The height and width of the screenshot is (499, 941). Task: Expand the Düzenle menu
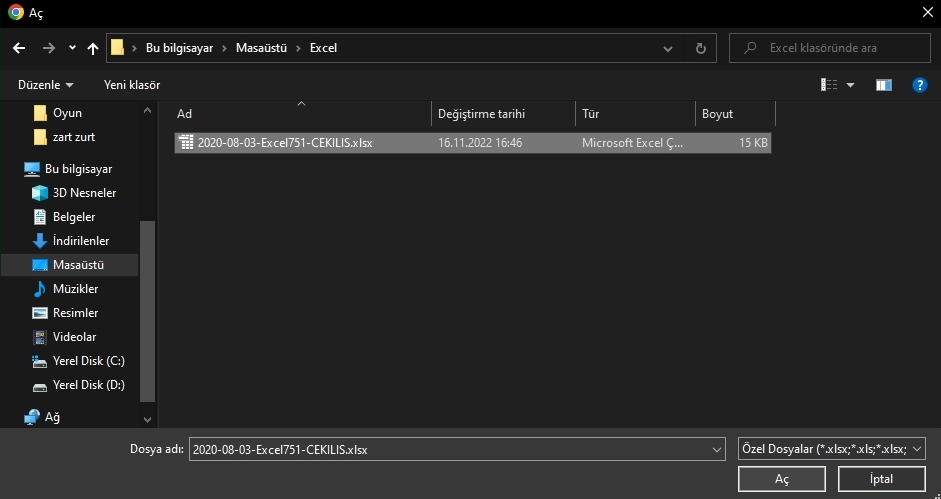pyautogui.click(x=45, y=85)
